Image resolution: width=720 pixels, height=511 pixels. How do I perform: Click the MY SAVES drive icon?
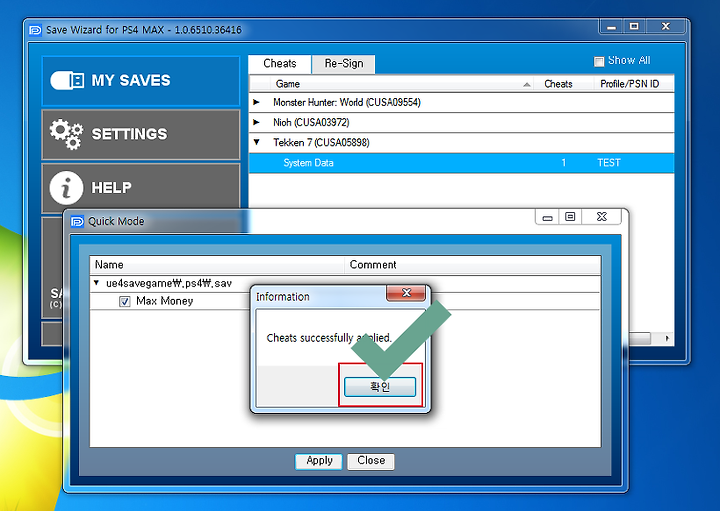67,80
